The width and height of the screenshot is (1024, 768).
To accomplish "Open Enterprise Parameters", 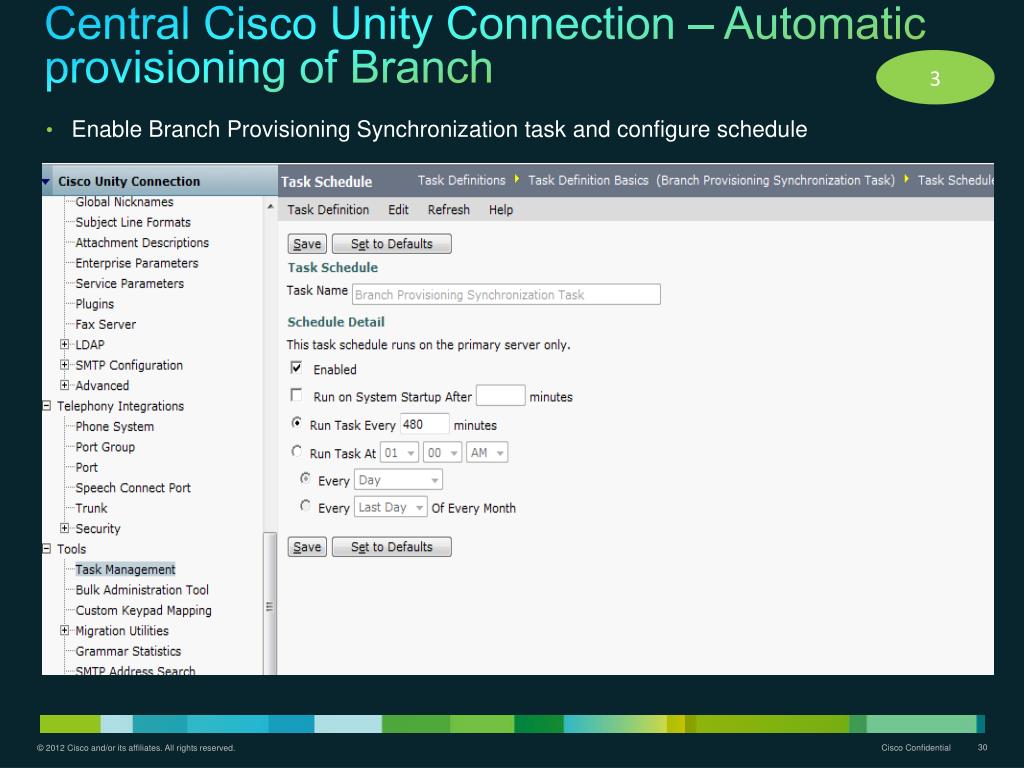I will click(137, 263).
